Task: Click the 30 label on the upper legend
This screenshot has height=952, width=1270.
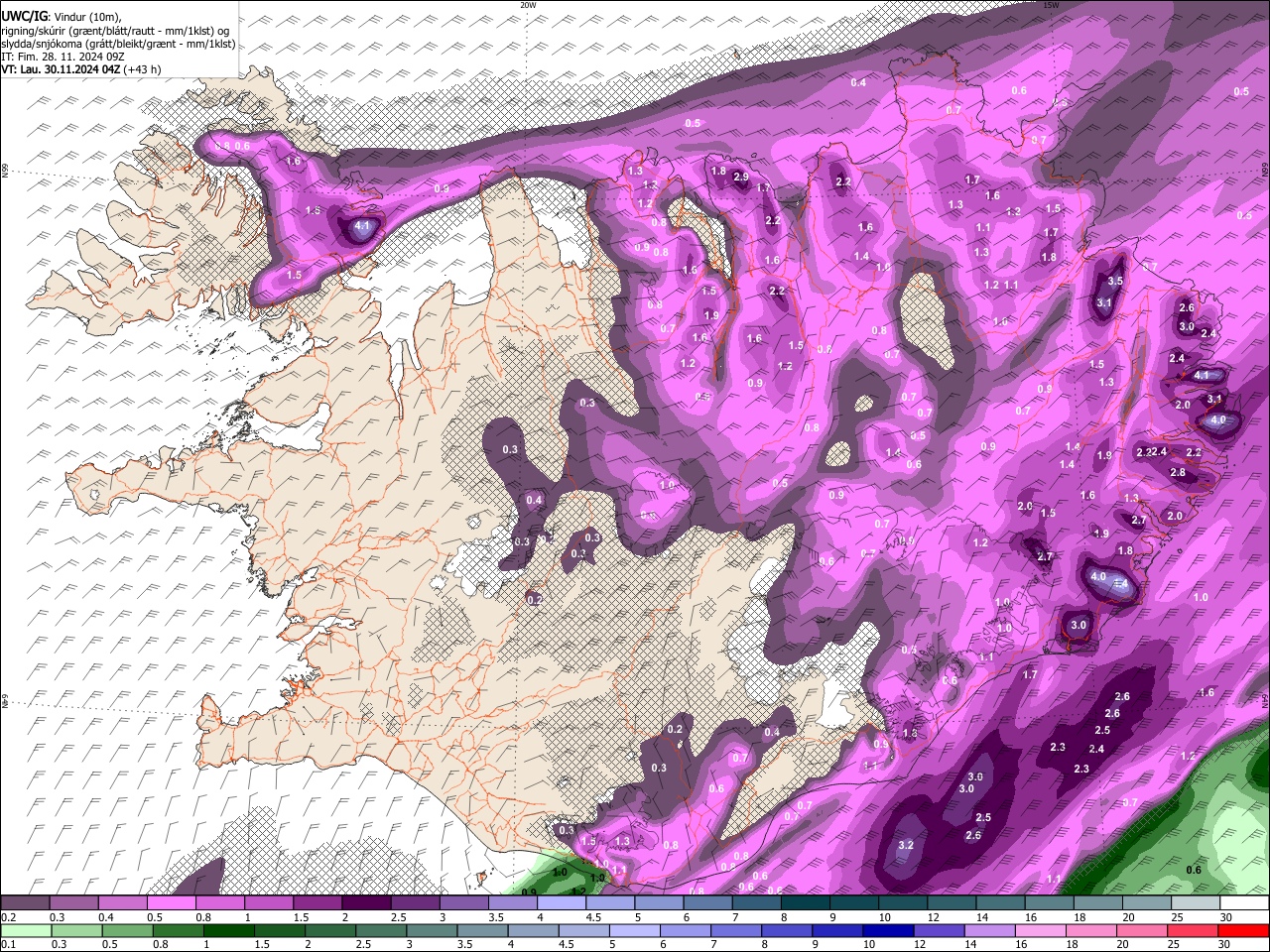Action: point(1225,917)
